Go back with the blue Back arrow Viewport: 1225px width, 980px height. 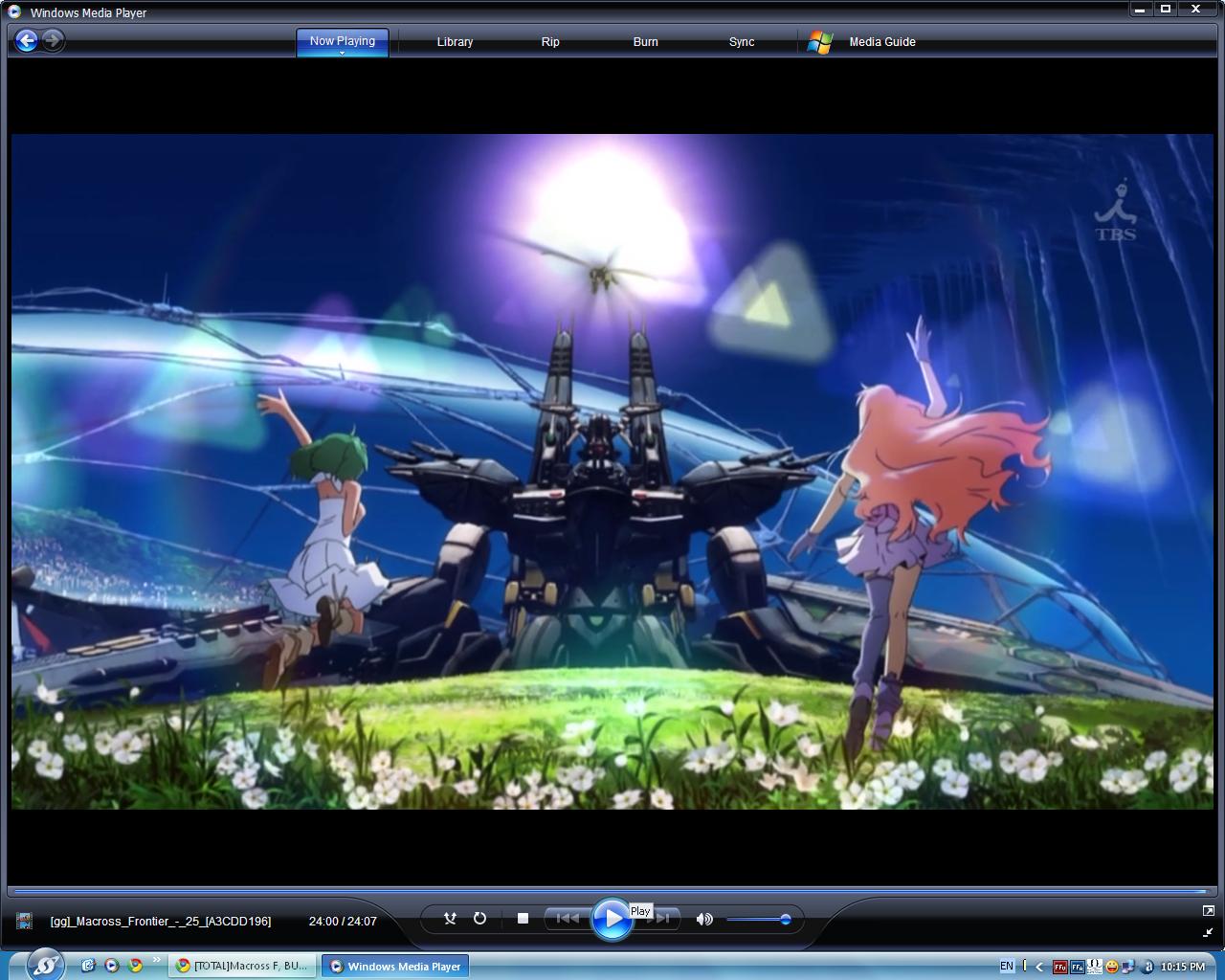point(27,40)
